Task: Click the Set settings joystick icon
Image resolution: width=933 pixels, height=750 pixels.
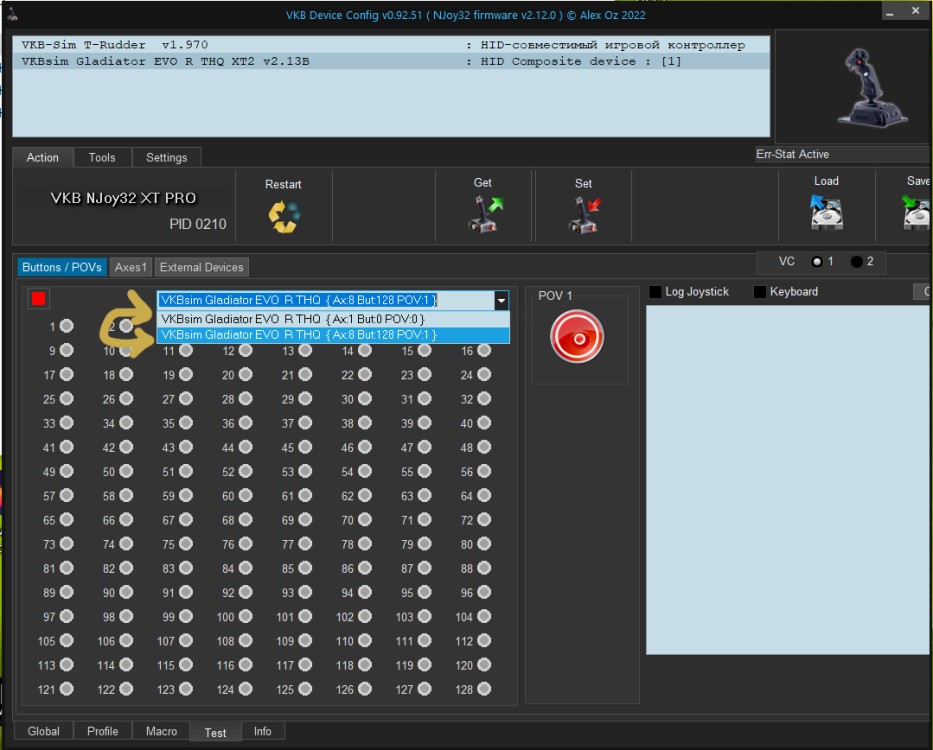Action: pos(583,215)
